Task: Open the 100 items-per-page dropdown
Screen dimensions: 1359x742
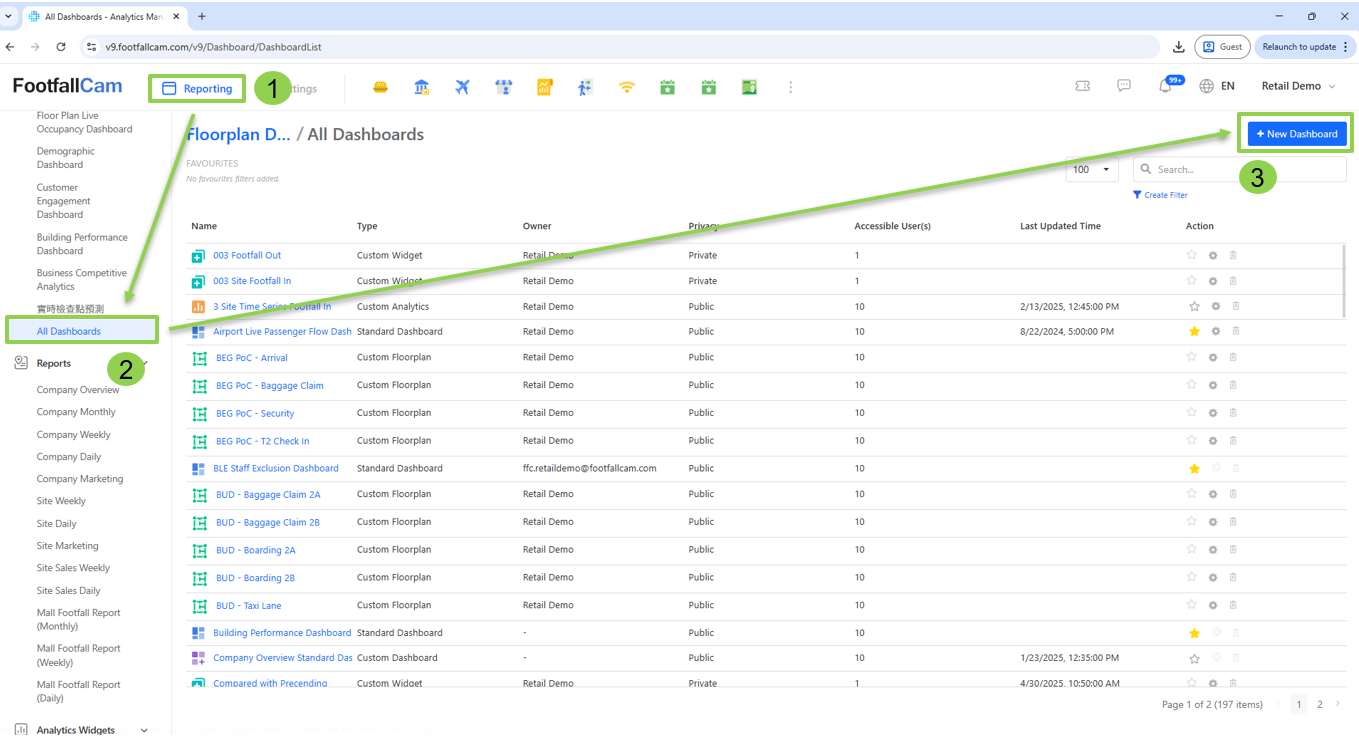Action: tap(1091, 170)
